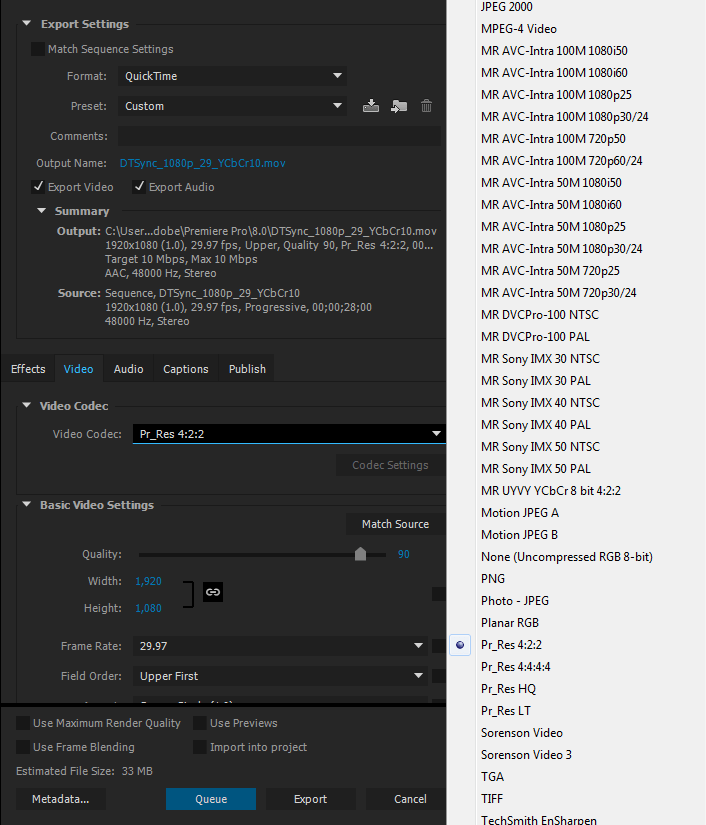Image resolution: width=706 pixels, height=825 pixels.
Task: Uncheck the Export Video checkbox
Action: pyautogui.click(x=38, y=187)
